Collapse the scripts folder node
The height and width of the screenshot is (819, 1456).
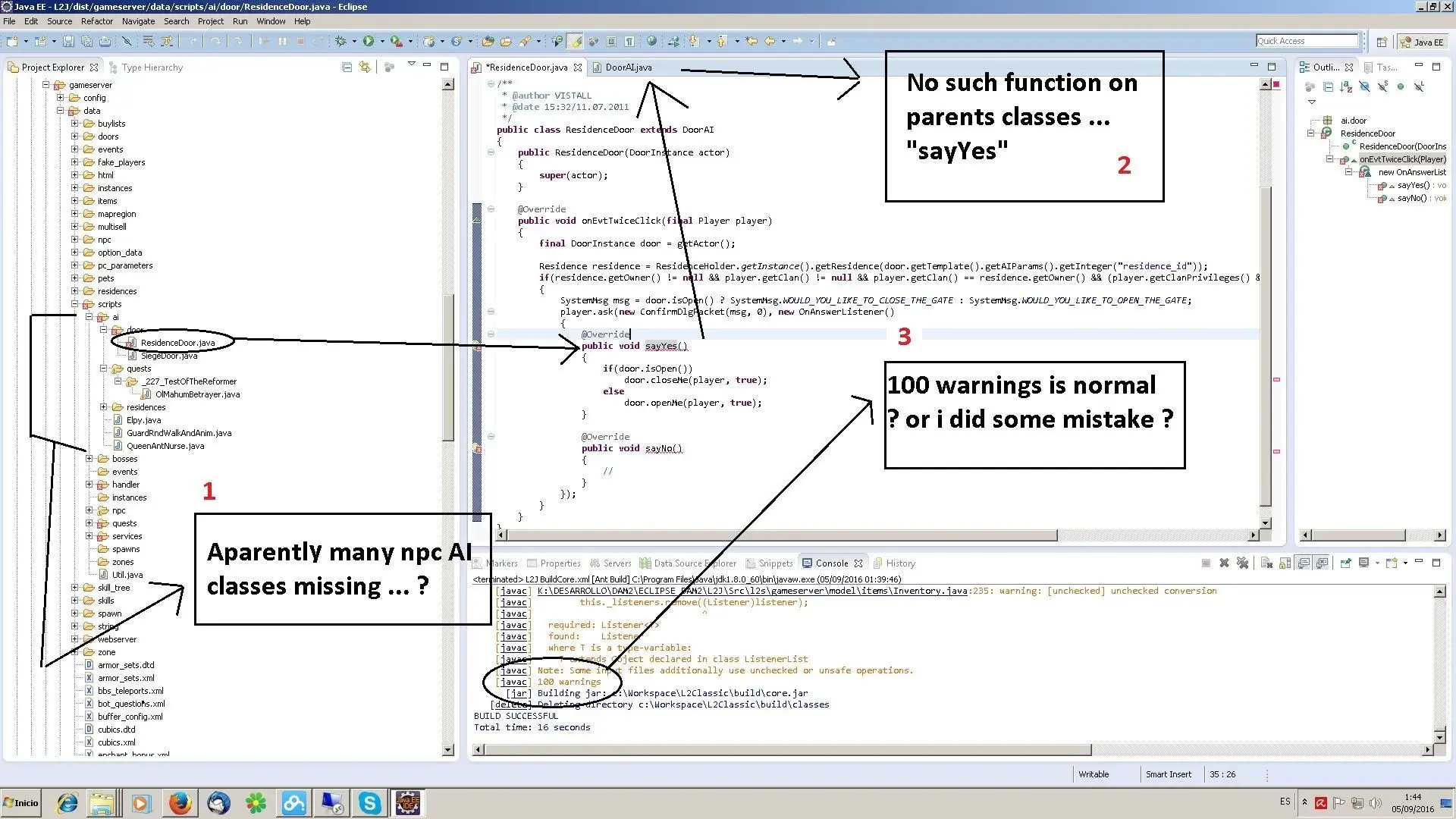pos(74,304)
